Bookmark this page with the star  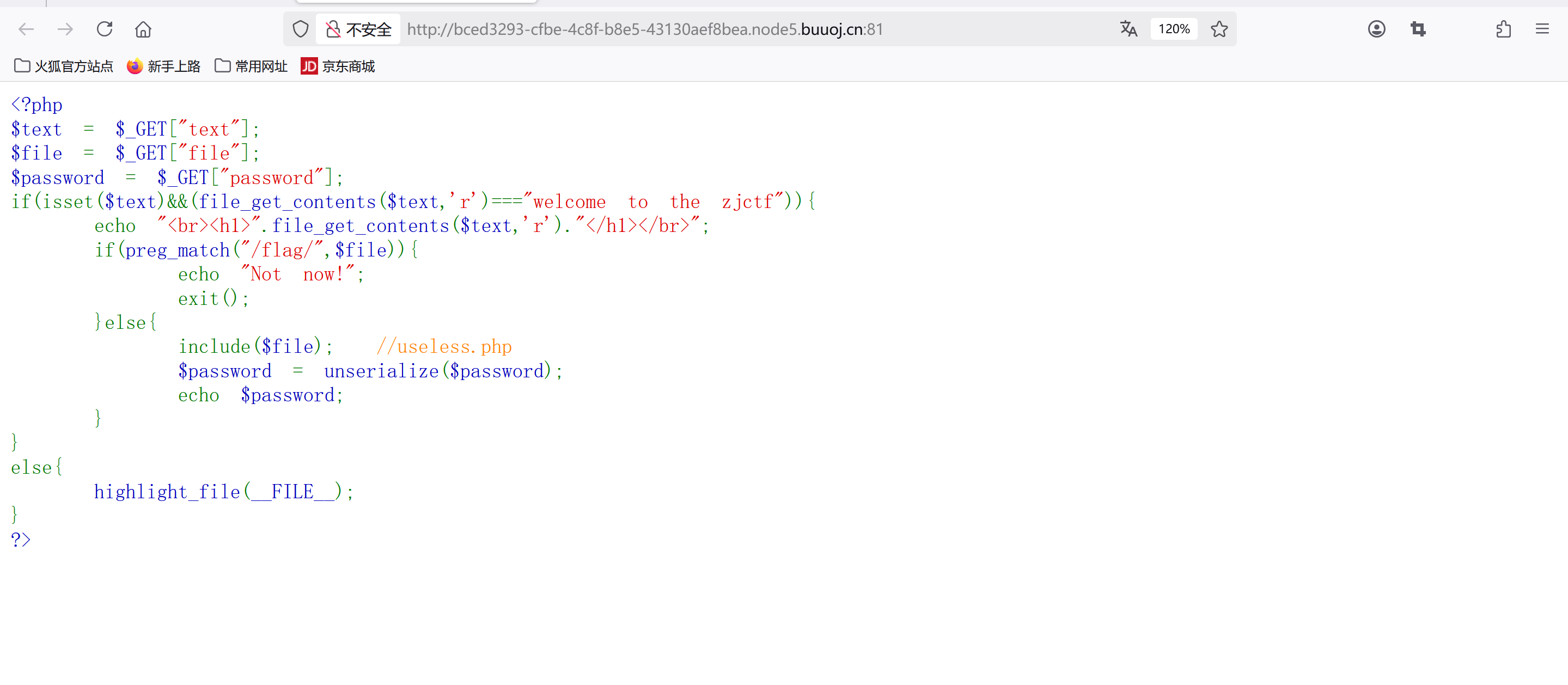(1219, 29)
